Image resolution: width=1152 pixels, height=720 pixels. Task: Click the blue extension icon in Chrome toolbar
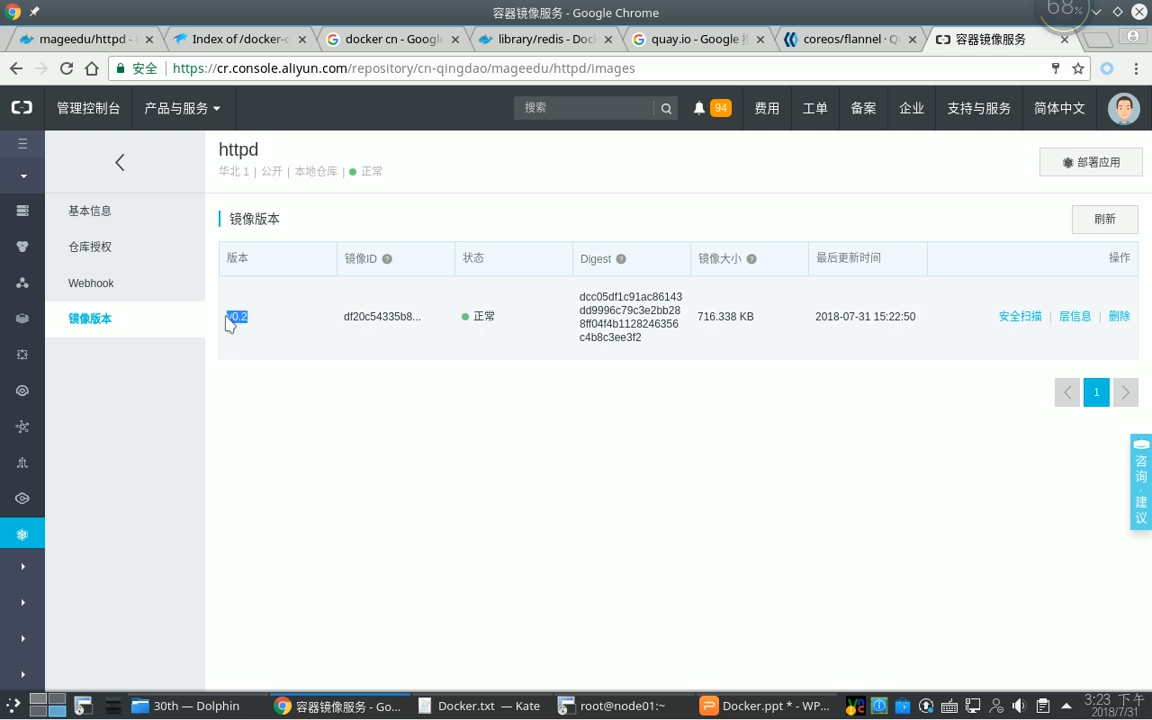click(x=1106, y=68)
